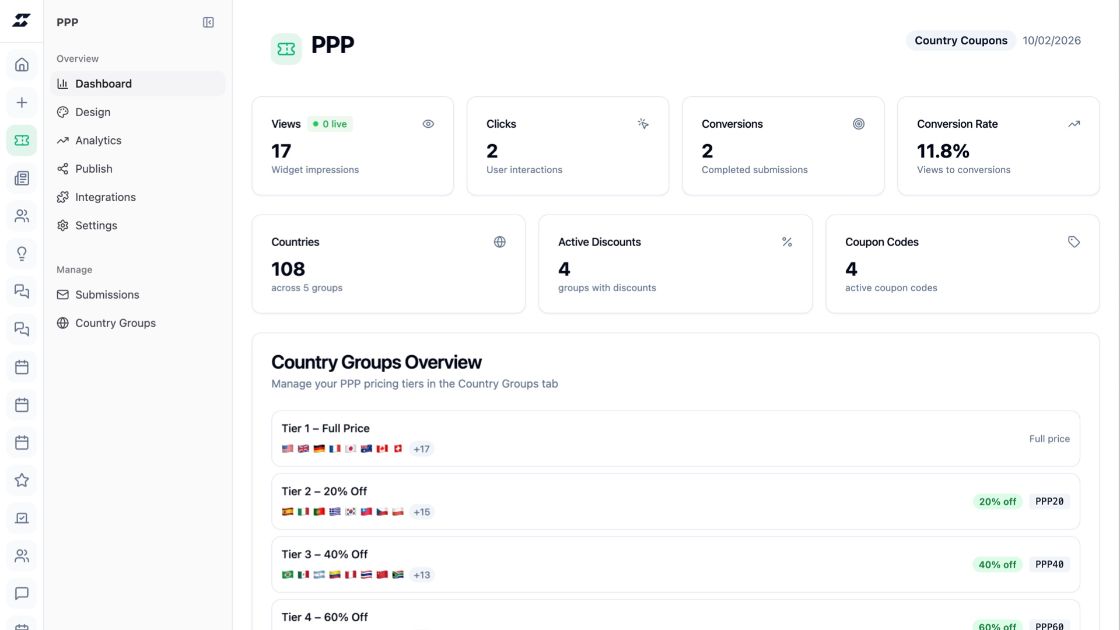Screen dimensions: 1120x630
Task: Click the home icon in left rail
Action: [22, 65]
